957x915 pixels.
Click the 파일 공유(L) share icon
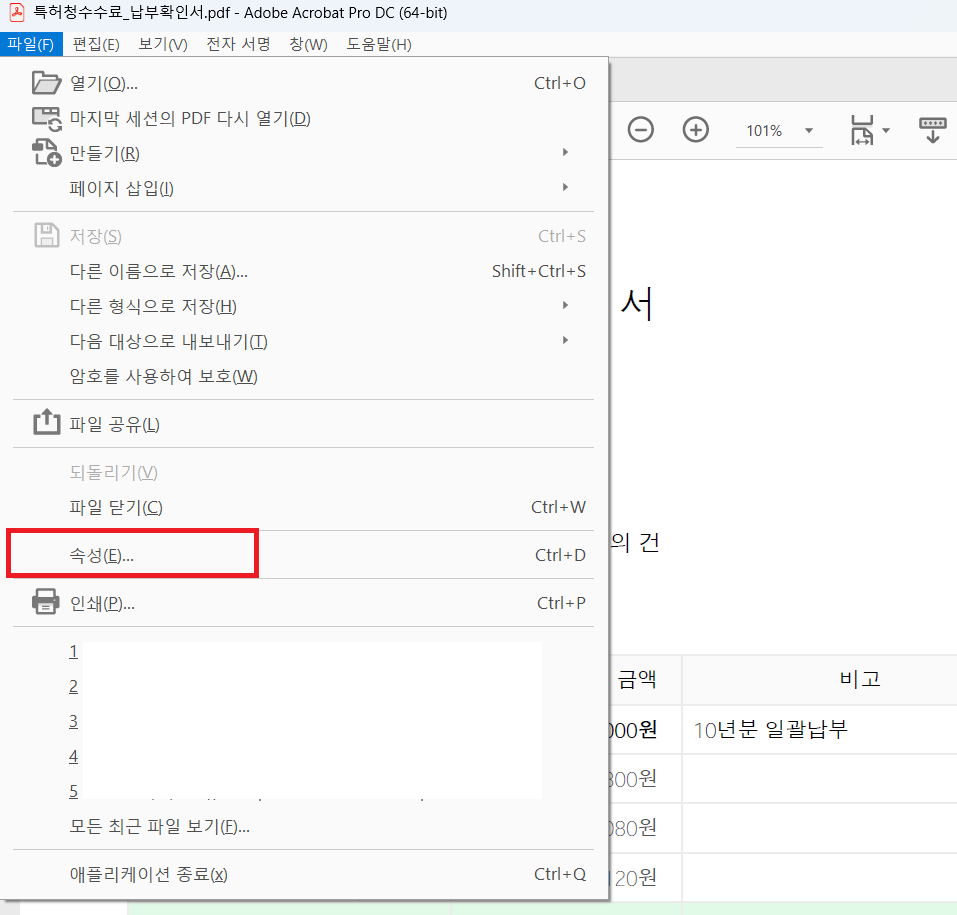tap(46, 422)
